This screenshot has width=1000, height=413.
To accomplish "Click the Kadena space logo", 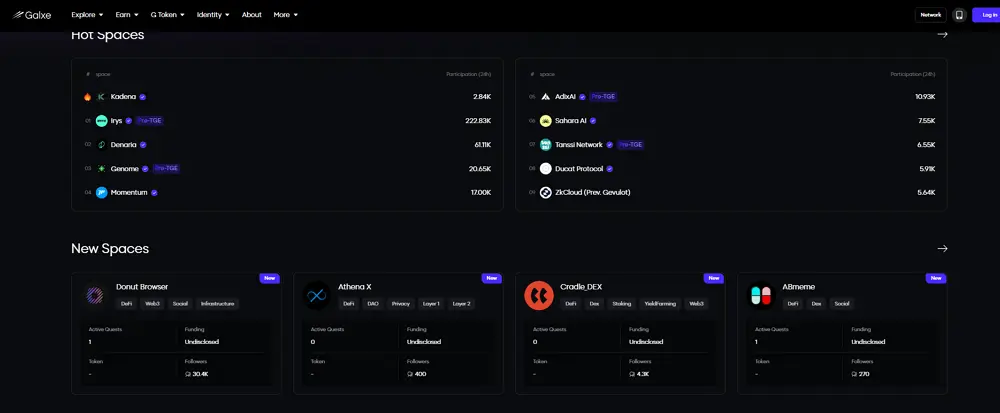I will point(101,97).
